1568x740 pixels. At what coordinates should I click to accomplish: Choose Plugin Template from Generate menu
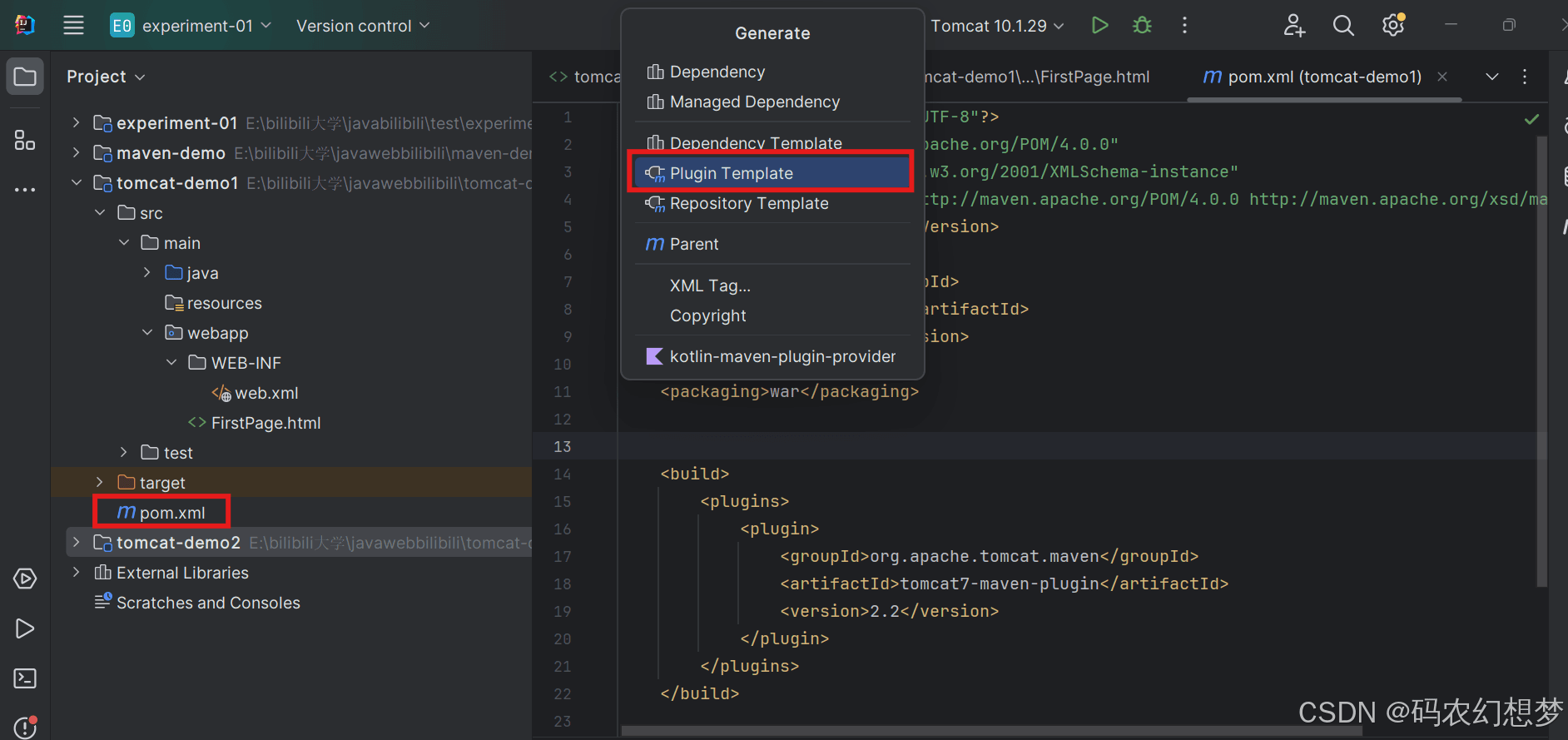click(x=731, y=173)
